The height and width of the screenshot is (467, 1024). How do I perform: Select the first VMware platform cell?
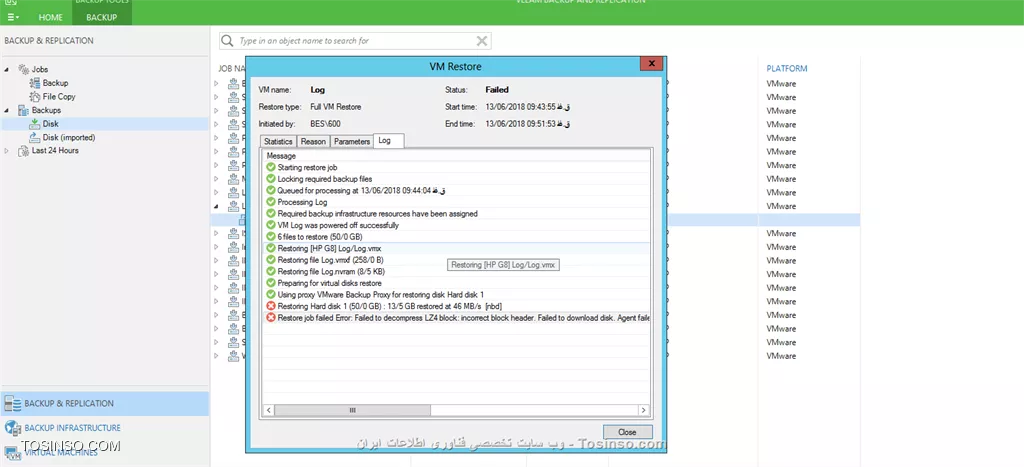pyautogui.click(x=781, y=84)
